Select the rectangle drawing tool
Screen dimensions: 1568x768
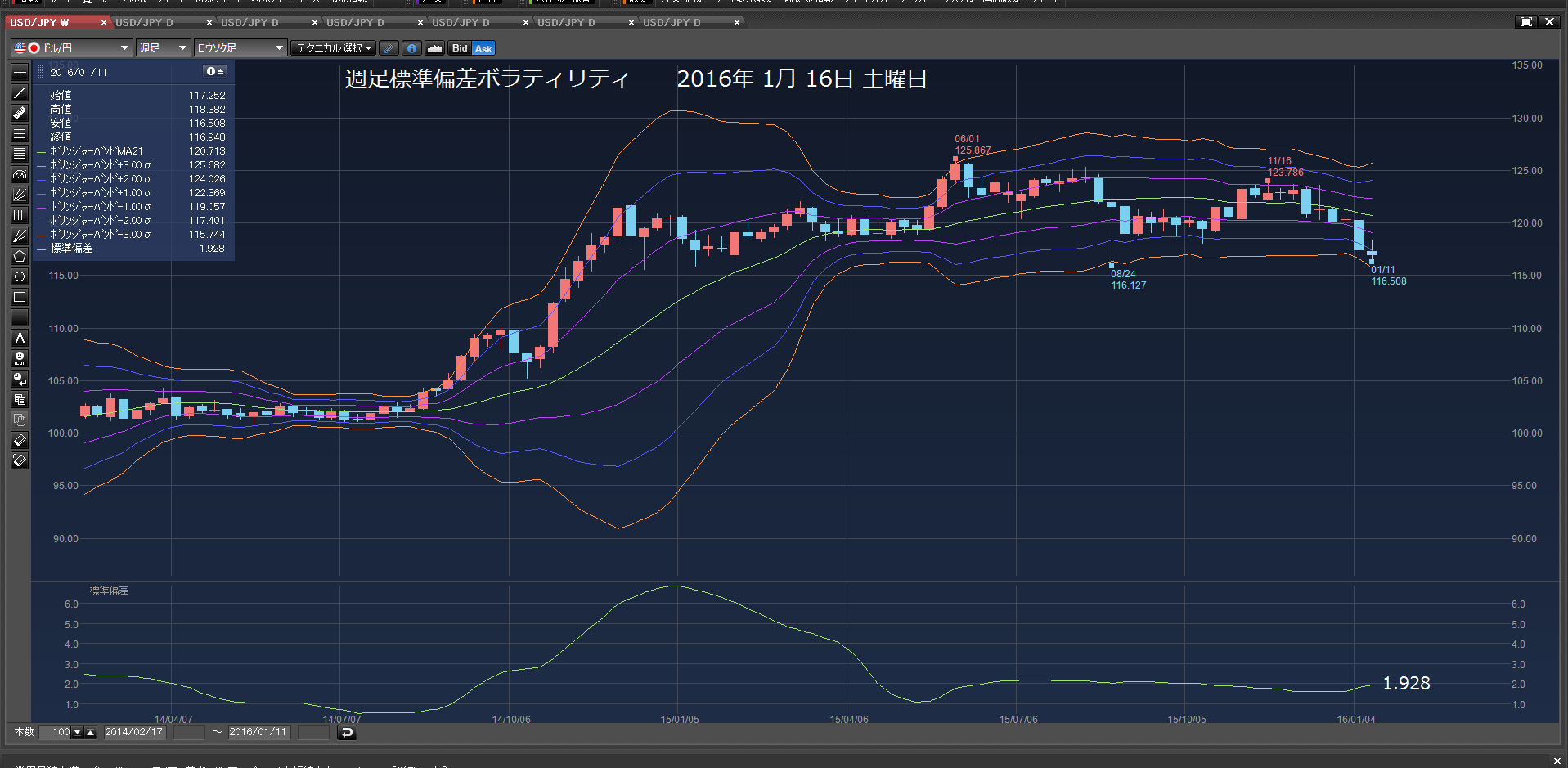point(20,297)
